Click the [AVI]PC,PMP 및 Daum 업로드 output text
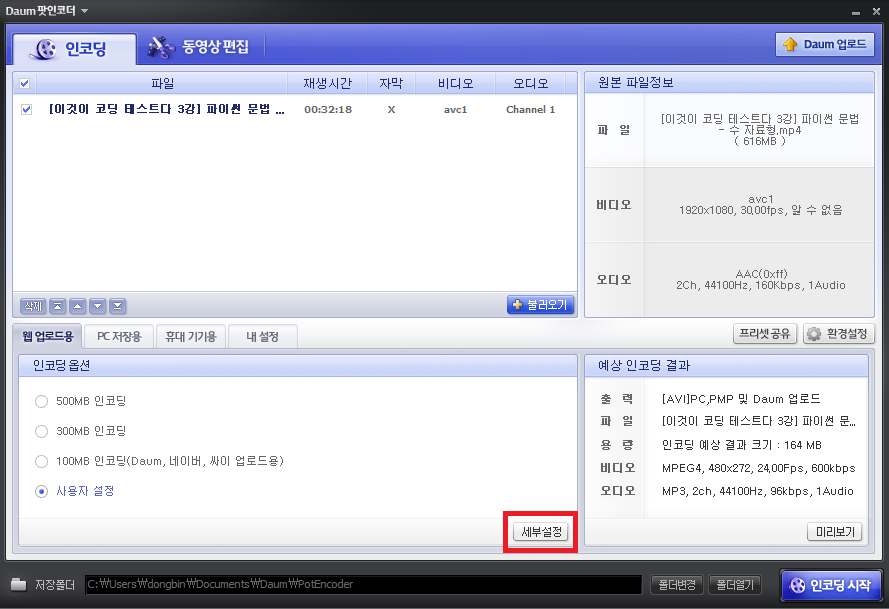889x609 pixels. (741, 399)
